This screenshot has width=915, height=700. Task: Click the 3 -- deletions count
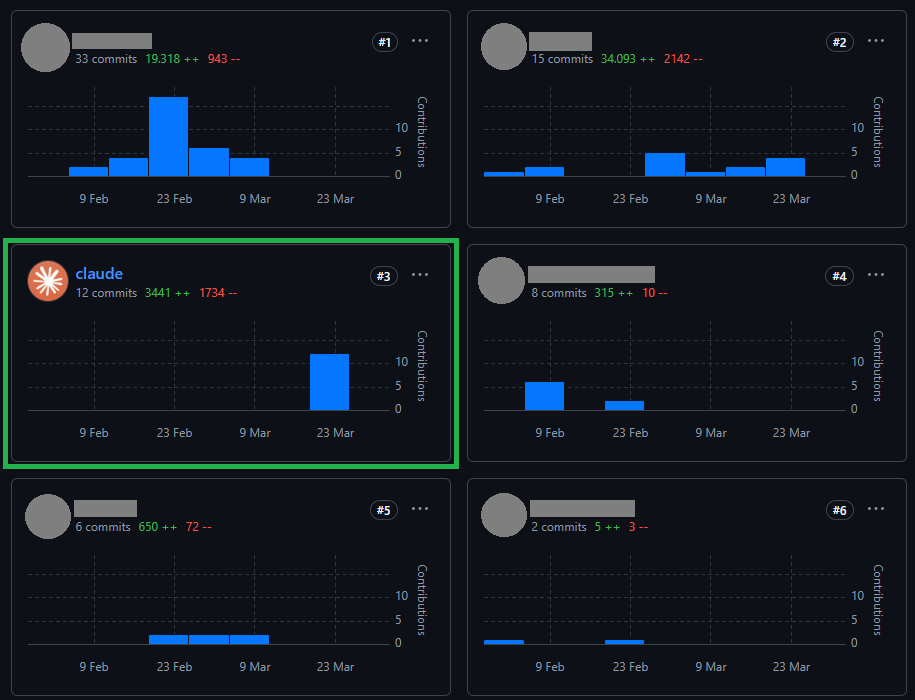(638, 527)
